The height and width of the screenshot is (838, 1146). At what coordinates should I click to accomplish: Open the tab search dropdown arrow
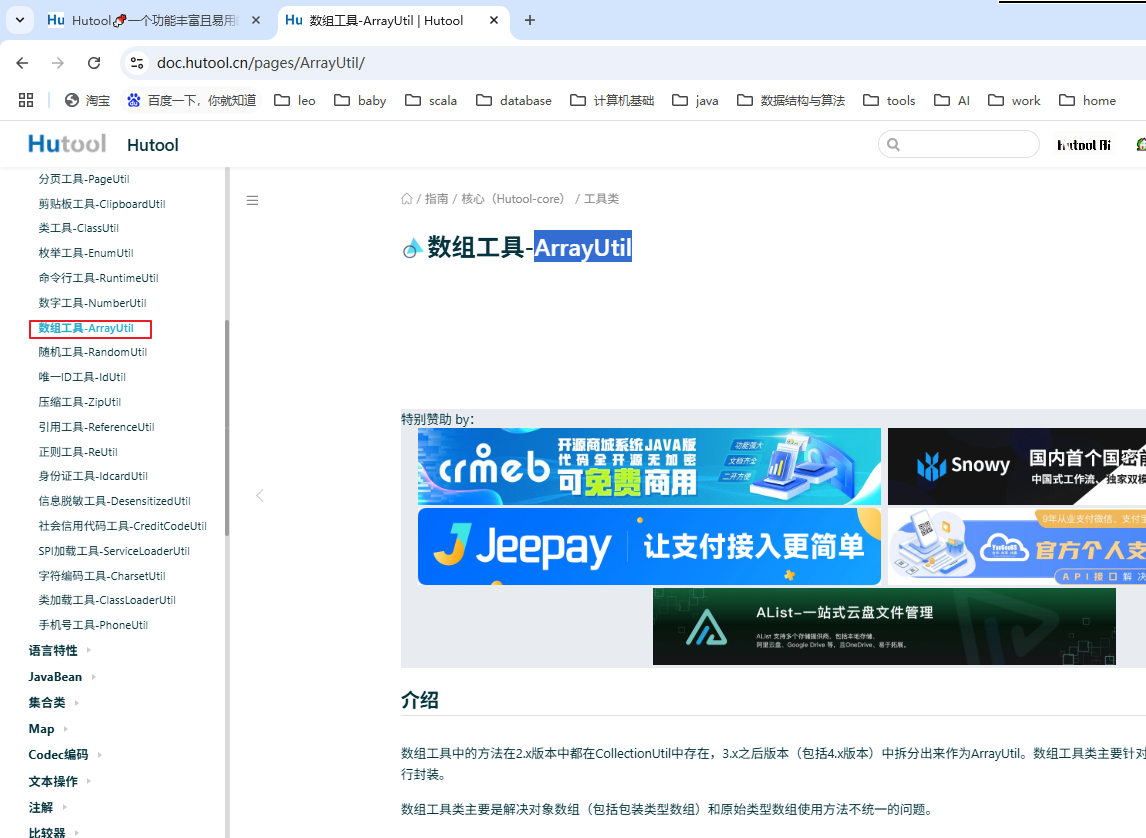(20, 20)
